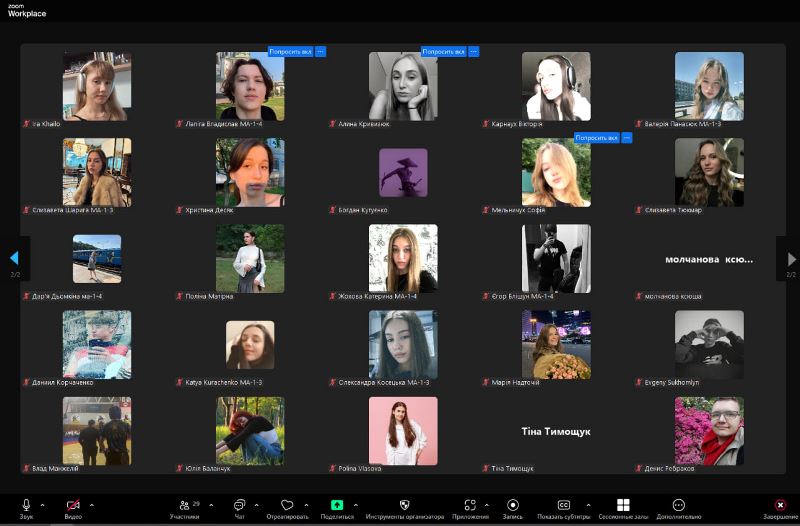Screen dimensions: 800x526
Task: Click muted mic icon of Христина Десяк
Action: click(179, 210)
